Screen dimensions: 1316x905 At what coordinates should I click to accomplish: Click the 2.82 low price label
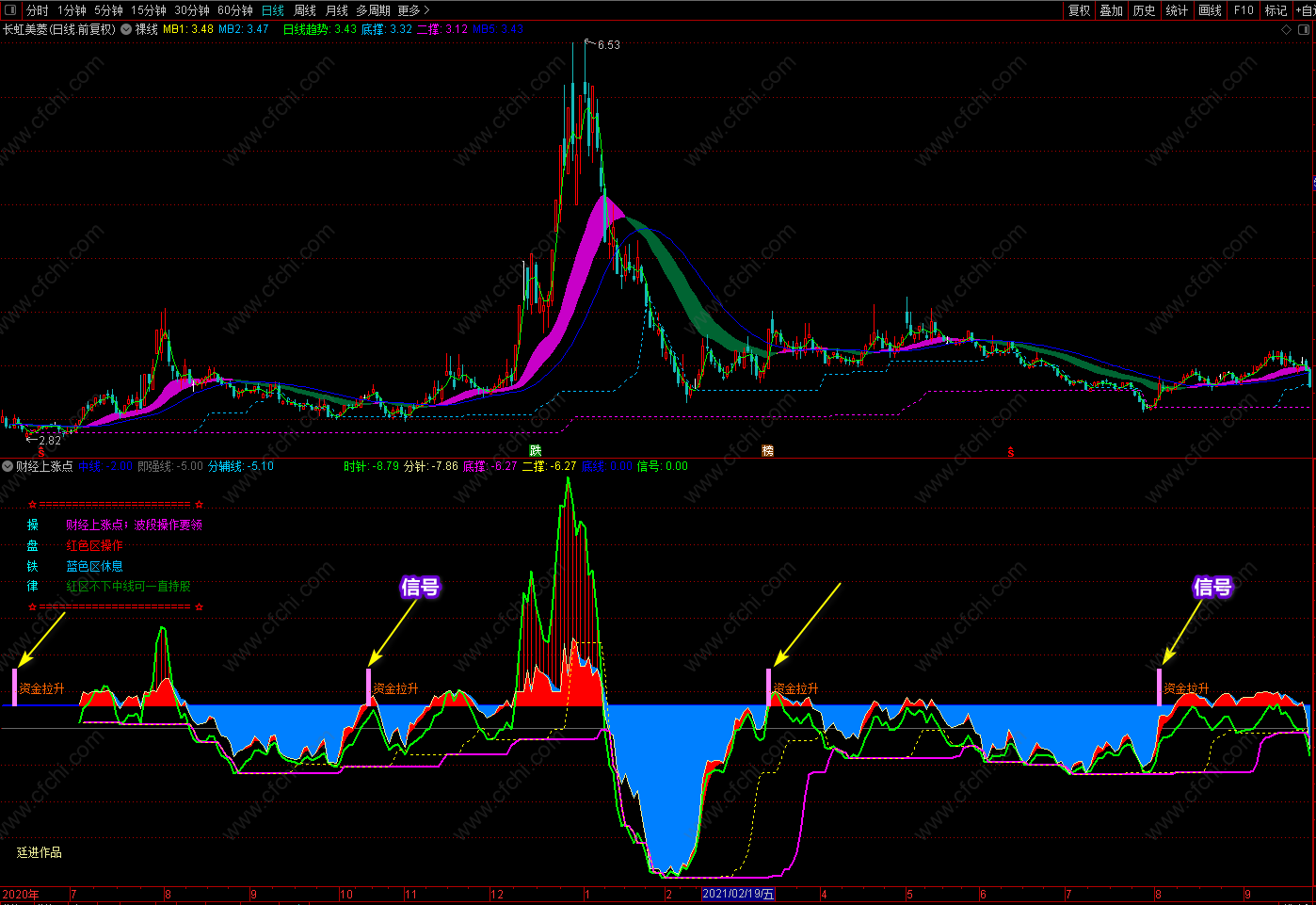point(50,440)
